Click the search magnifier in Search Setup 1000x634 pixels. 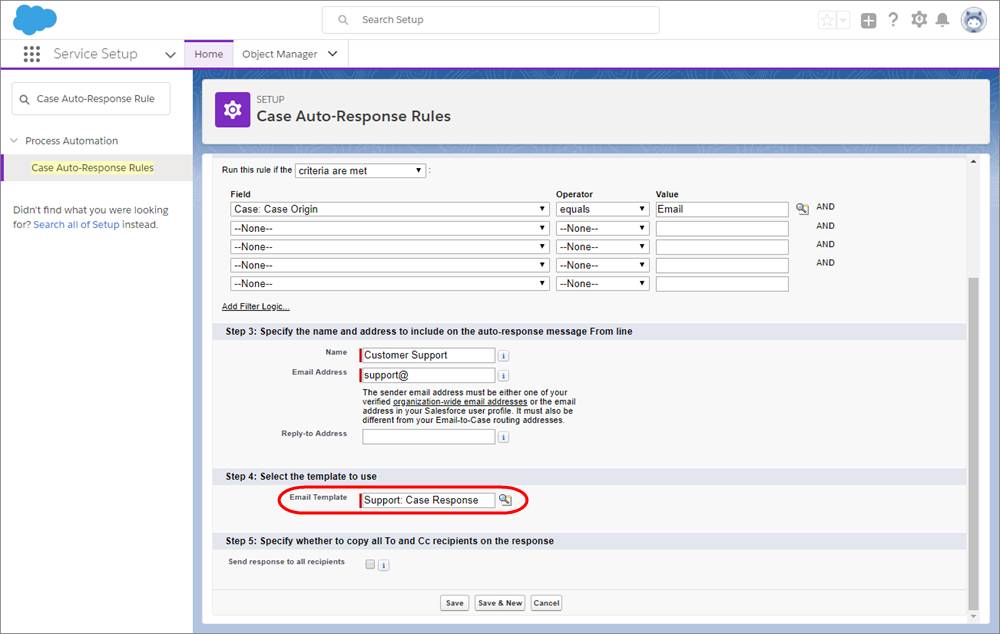343,20
